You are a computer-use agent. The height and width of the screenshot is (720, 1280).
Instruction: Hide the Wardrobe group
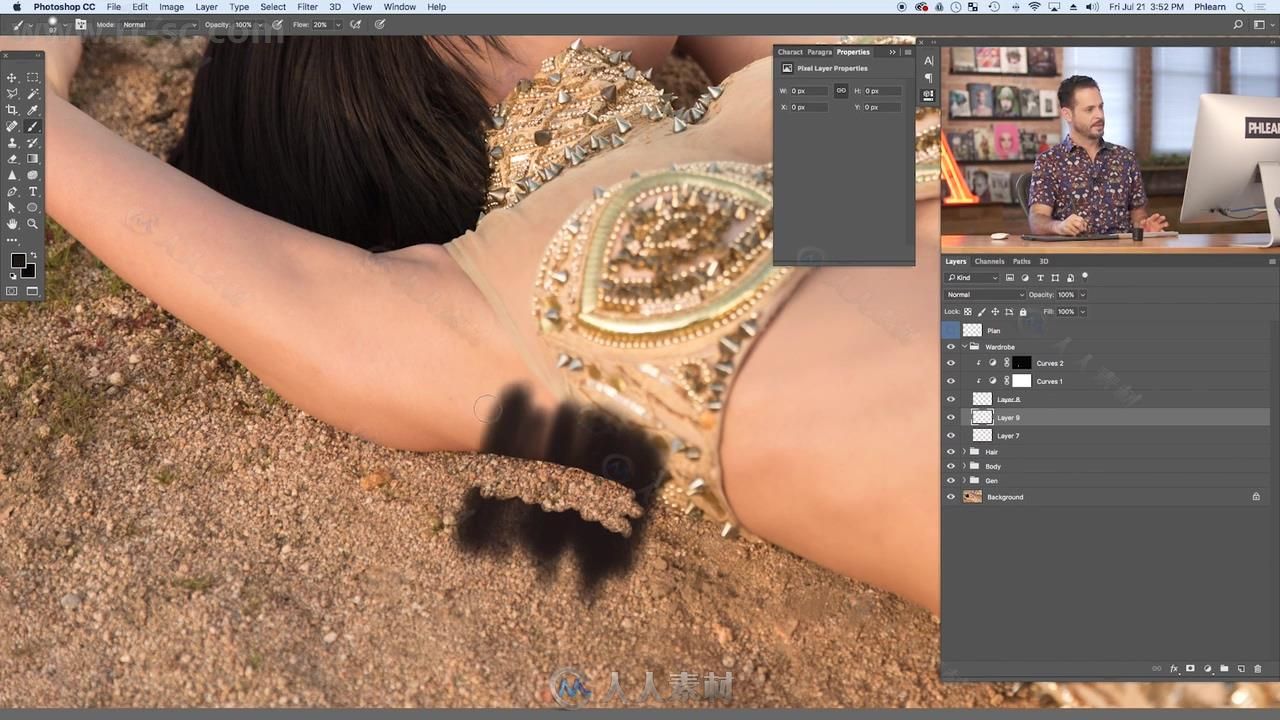[951, 347]
